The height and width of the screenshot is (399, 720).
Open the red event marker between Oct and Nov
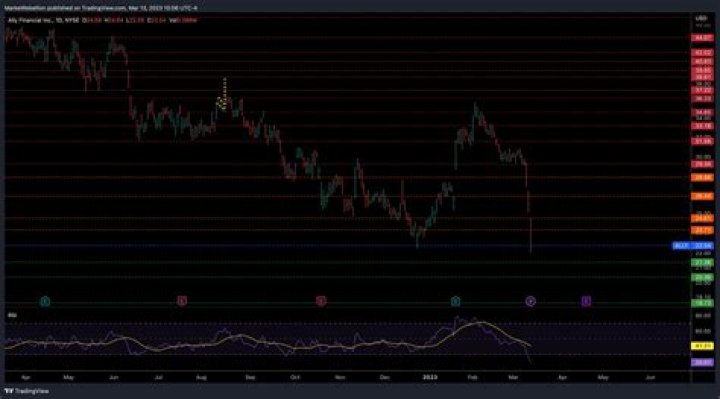click(x=321, y=301)
